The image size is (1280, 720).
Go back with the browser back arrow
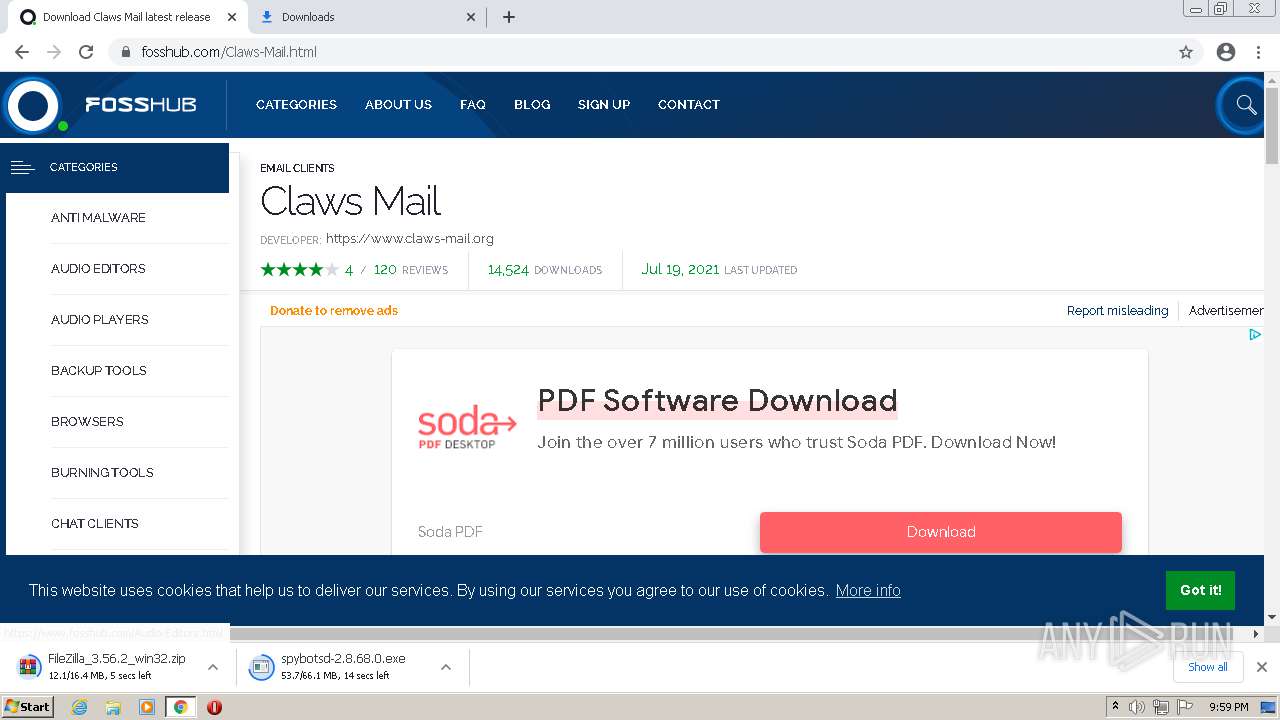(22, 52)
